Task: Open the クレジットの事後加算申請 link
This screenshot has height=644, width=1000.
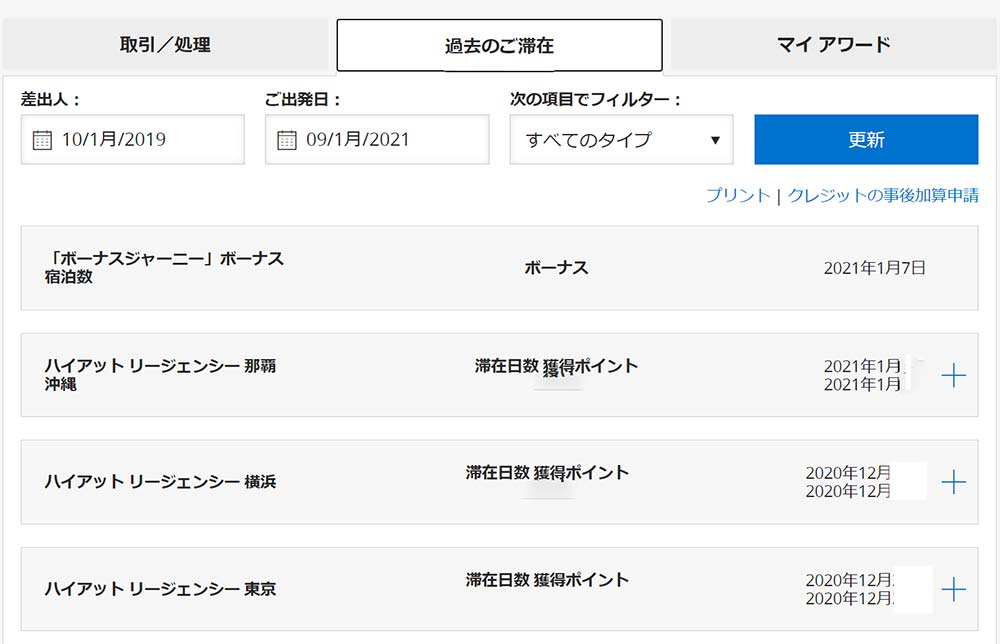Action: pyautogui.click(x=883, y=196)
